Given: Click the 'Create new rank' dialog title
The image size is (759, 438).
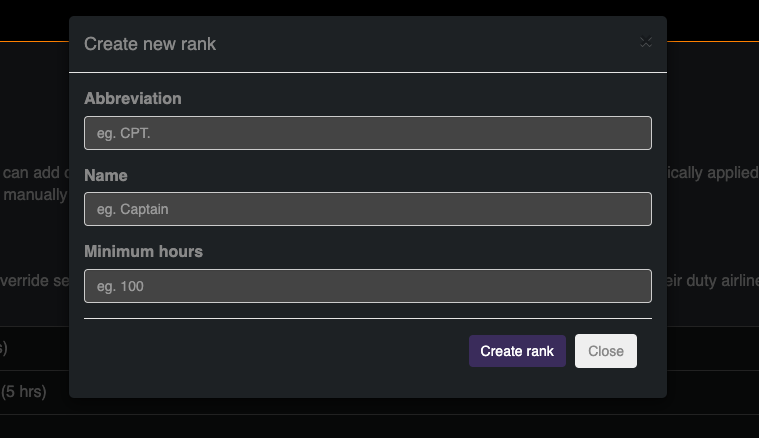Looking at the screenshot, I should [x=150, y=44].
